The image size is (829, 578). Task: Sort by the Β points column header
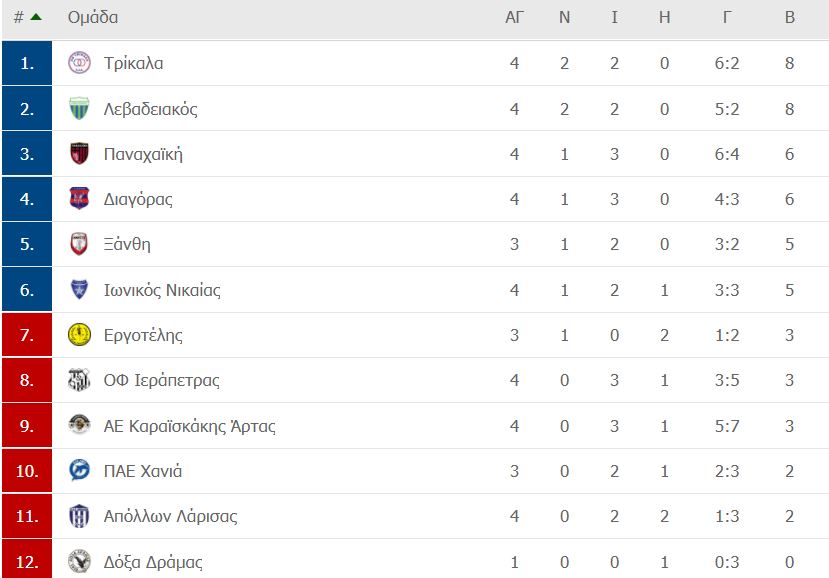[x=789, y=17]
